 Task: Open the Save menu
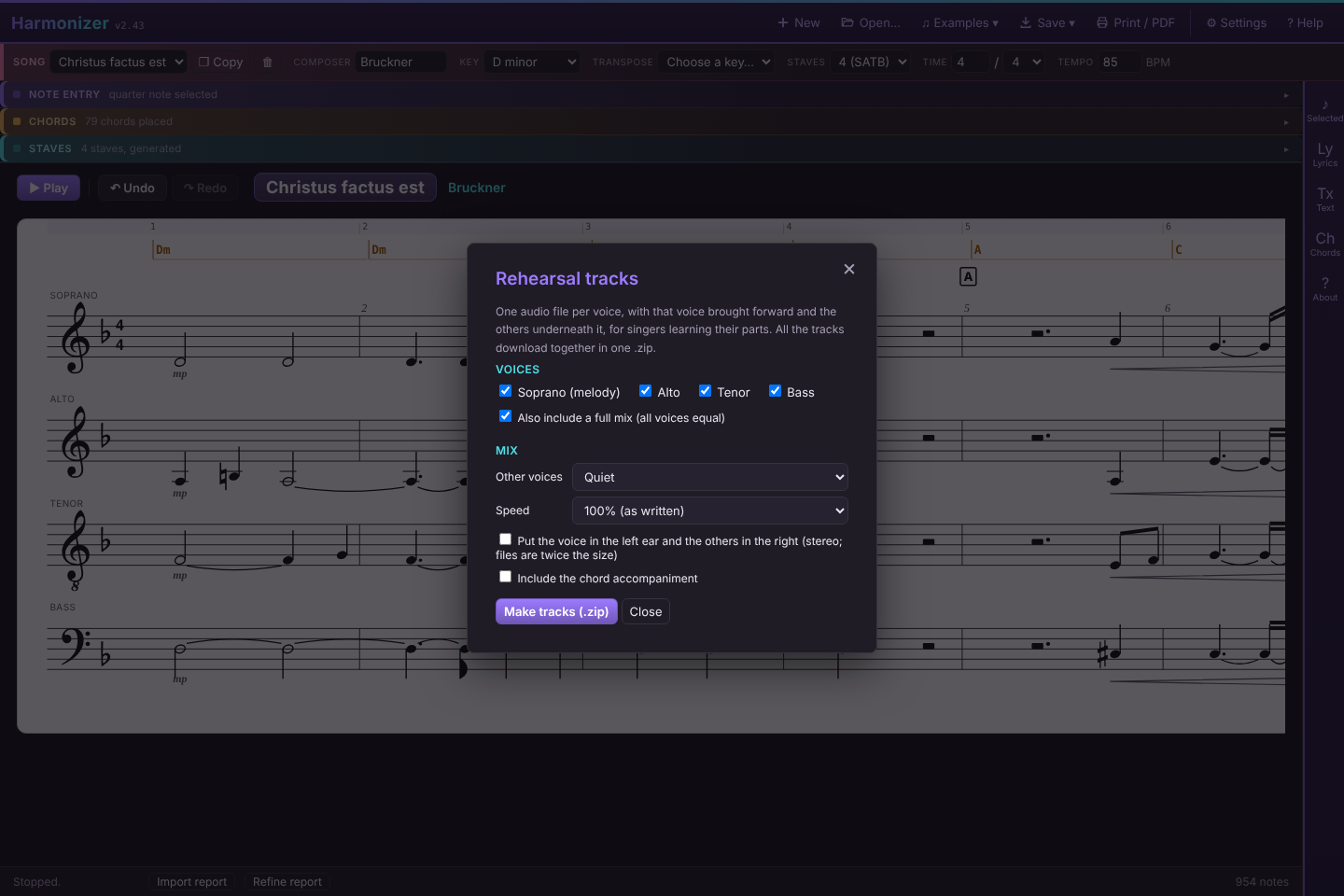pyautogui.click(x=1047, y=22)
